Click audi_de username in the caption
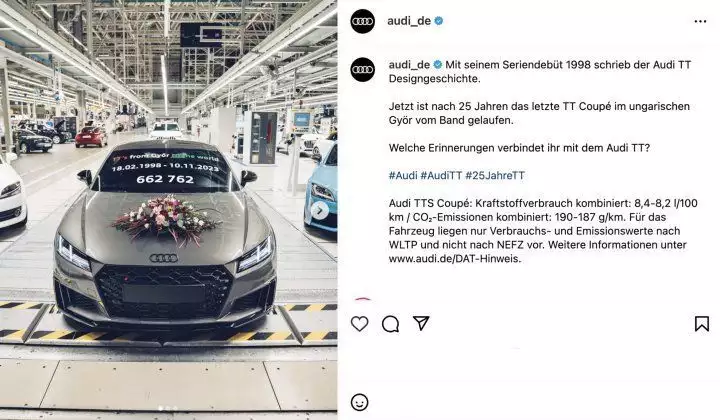This screenshot has height=420, width=720. coord(409,65)
